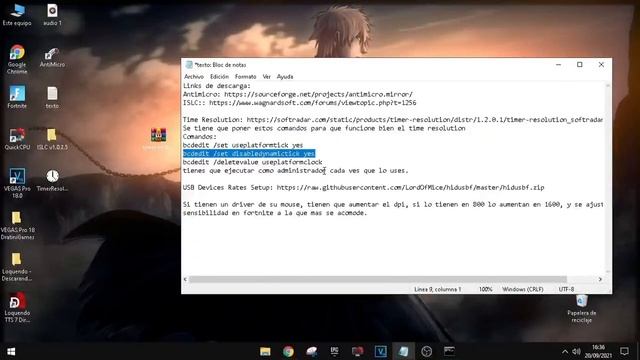Screen dimensions: 640x360
Task: Maximize the Notepad window
Action: tap(580, 64)
